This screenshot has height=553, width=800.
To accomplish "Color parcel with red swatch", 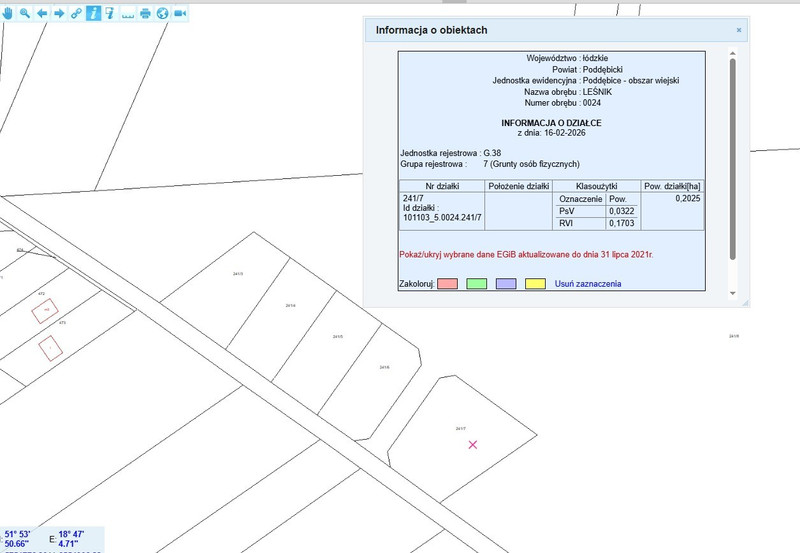I will click(x=448, y=284).
